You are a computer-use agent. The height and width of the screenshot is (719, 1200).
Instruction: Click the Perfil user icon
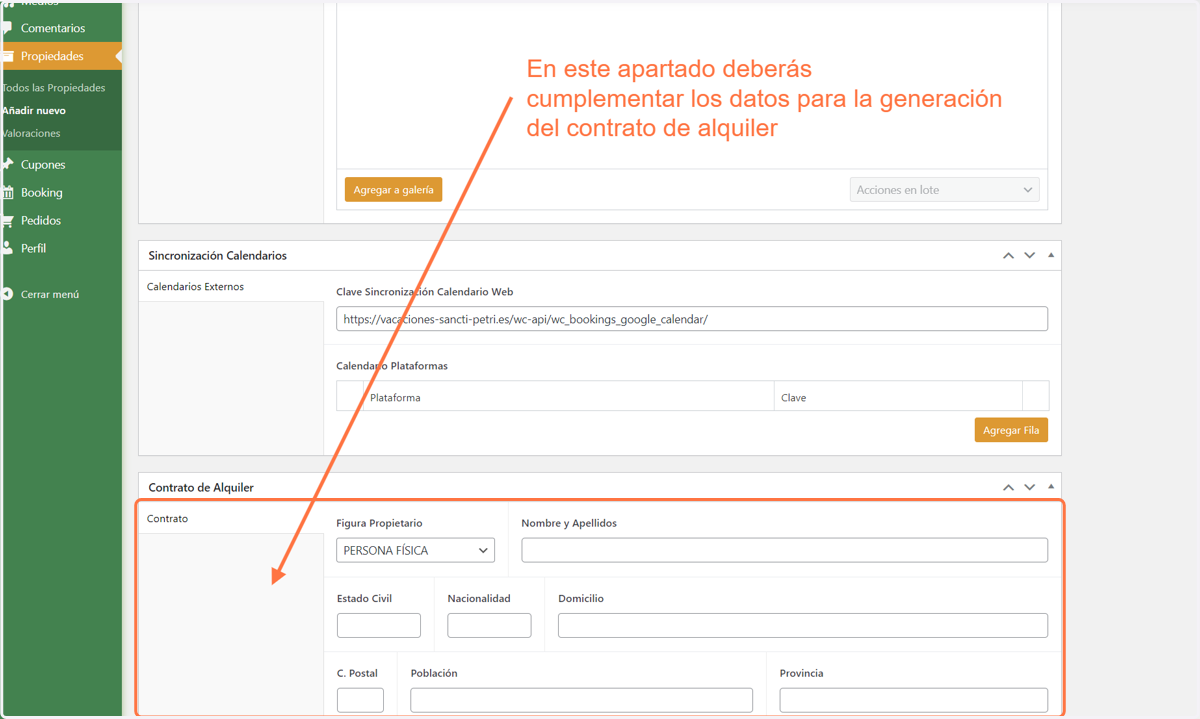tap(7, 248)
